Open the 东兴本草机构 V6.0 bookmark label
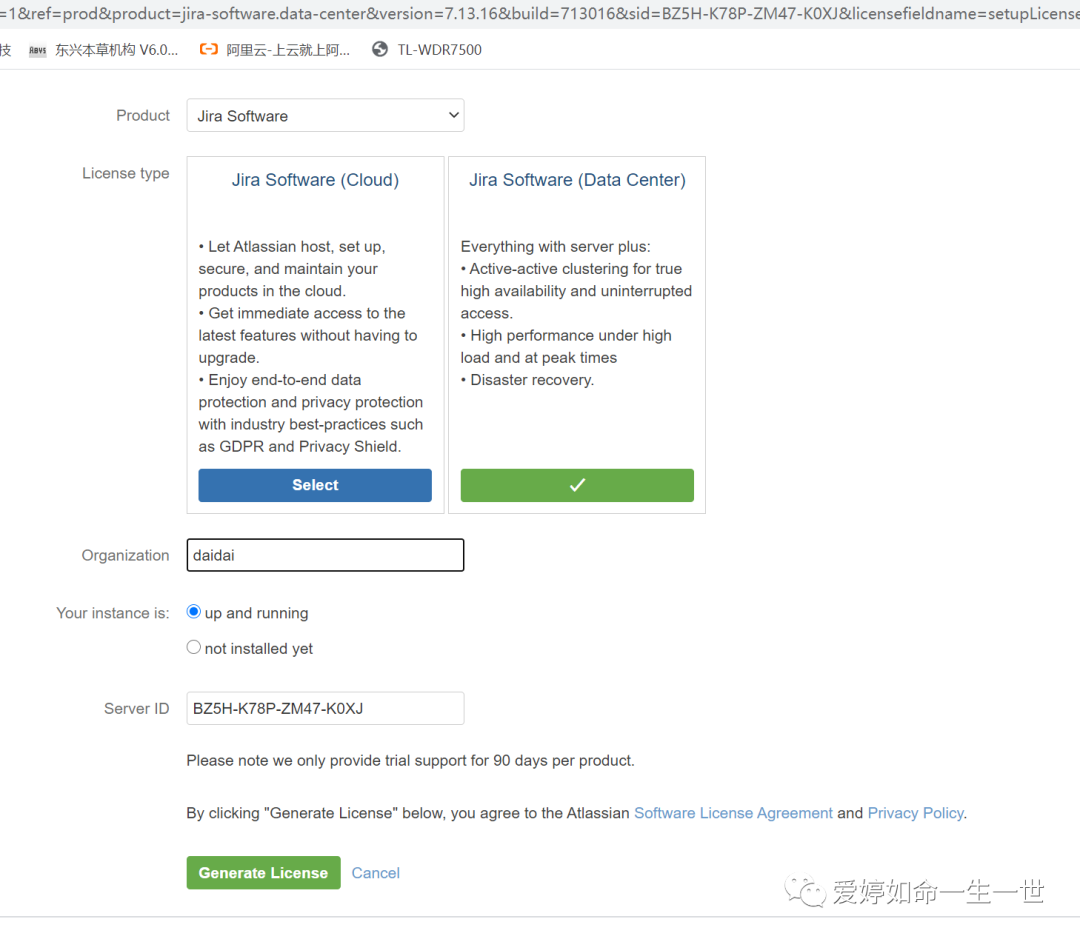The image size is (1080, 939). [x=116, y=50]
